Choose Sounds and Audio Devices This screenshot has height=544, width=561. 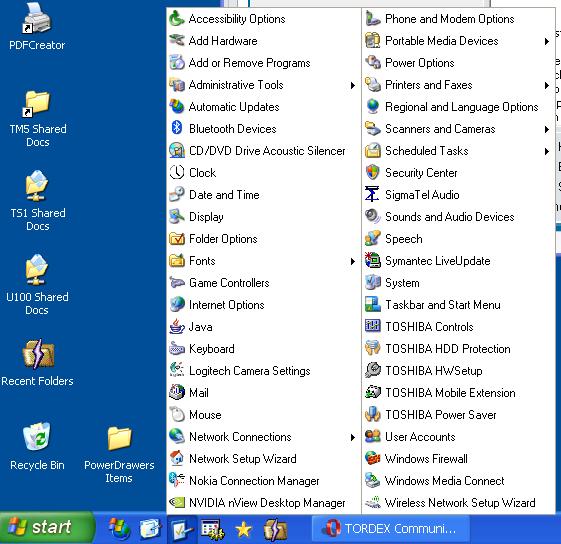click(459, 217)
